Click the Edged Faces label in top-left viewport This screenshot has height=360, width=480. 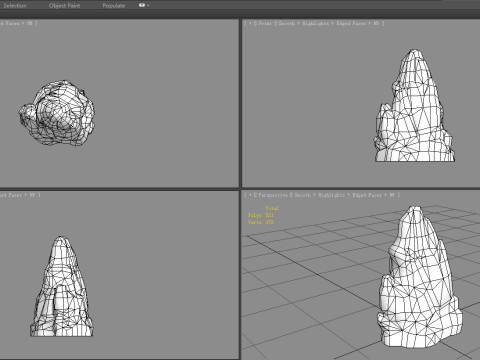(11, 23)
